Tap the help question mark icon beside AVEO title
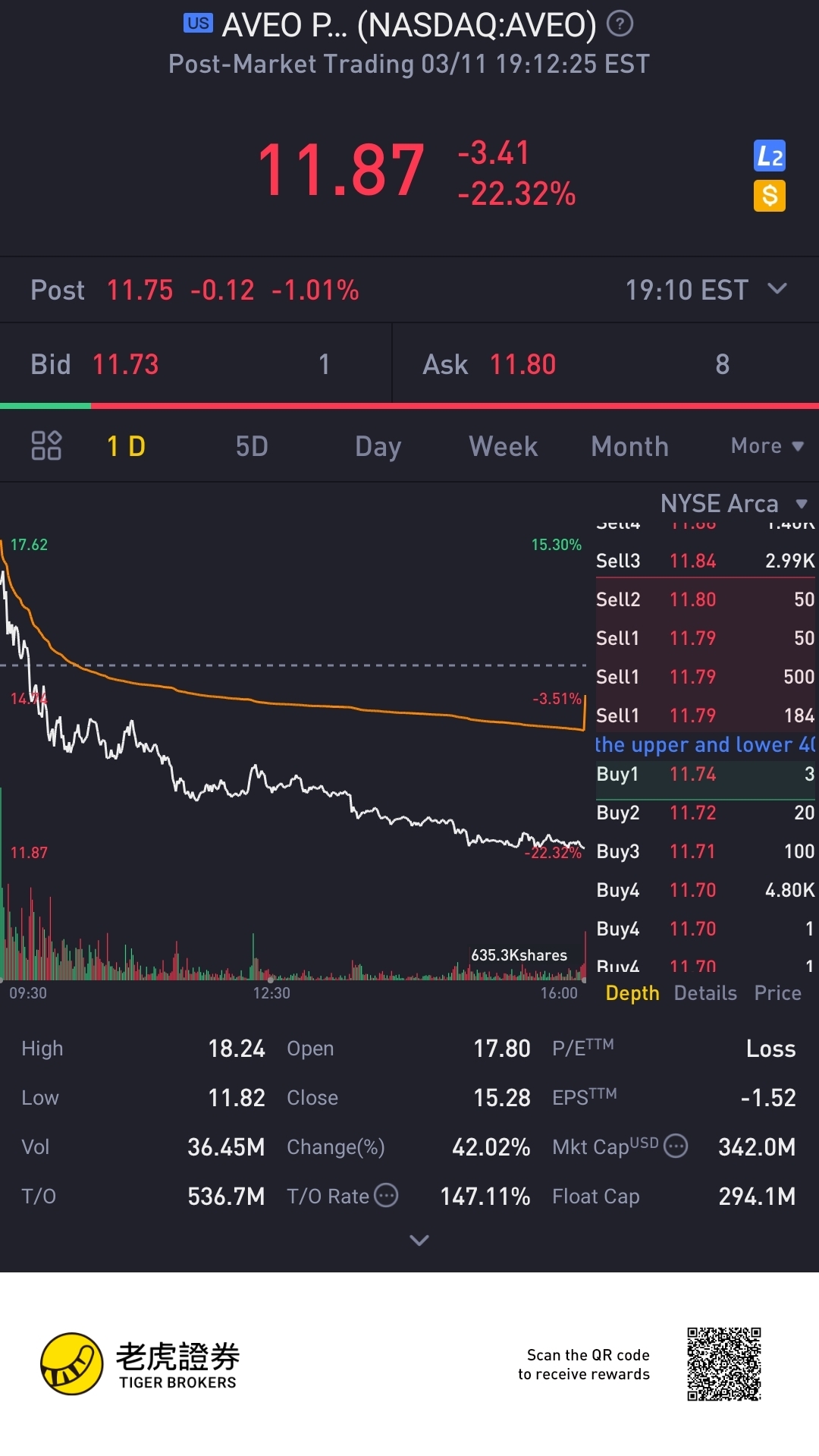This screenshot has height=1456, width=819. point(620,24)
